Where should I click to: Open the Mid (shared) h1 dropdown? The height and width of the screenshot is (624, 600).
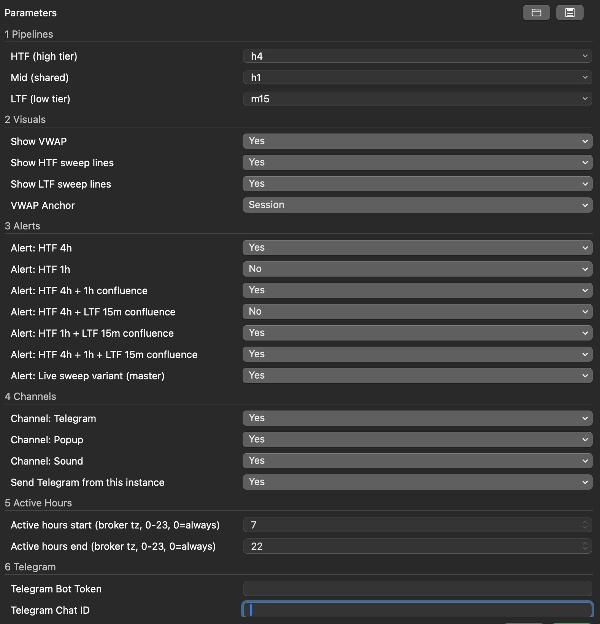pos(417,78)
